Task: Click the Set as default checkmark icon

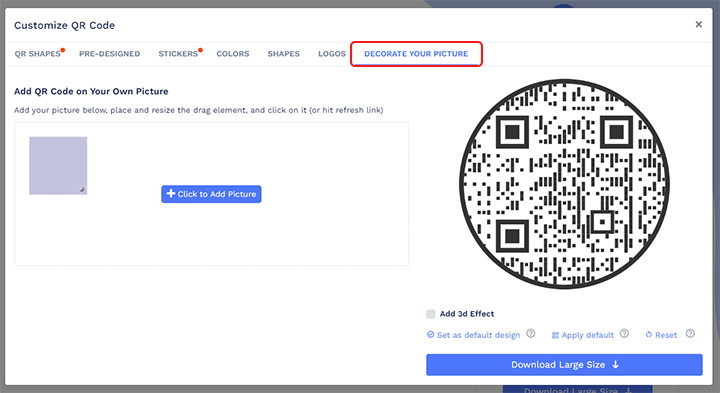Action: [430, 335]
